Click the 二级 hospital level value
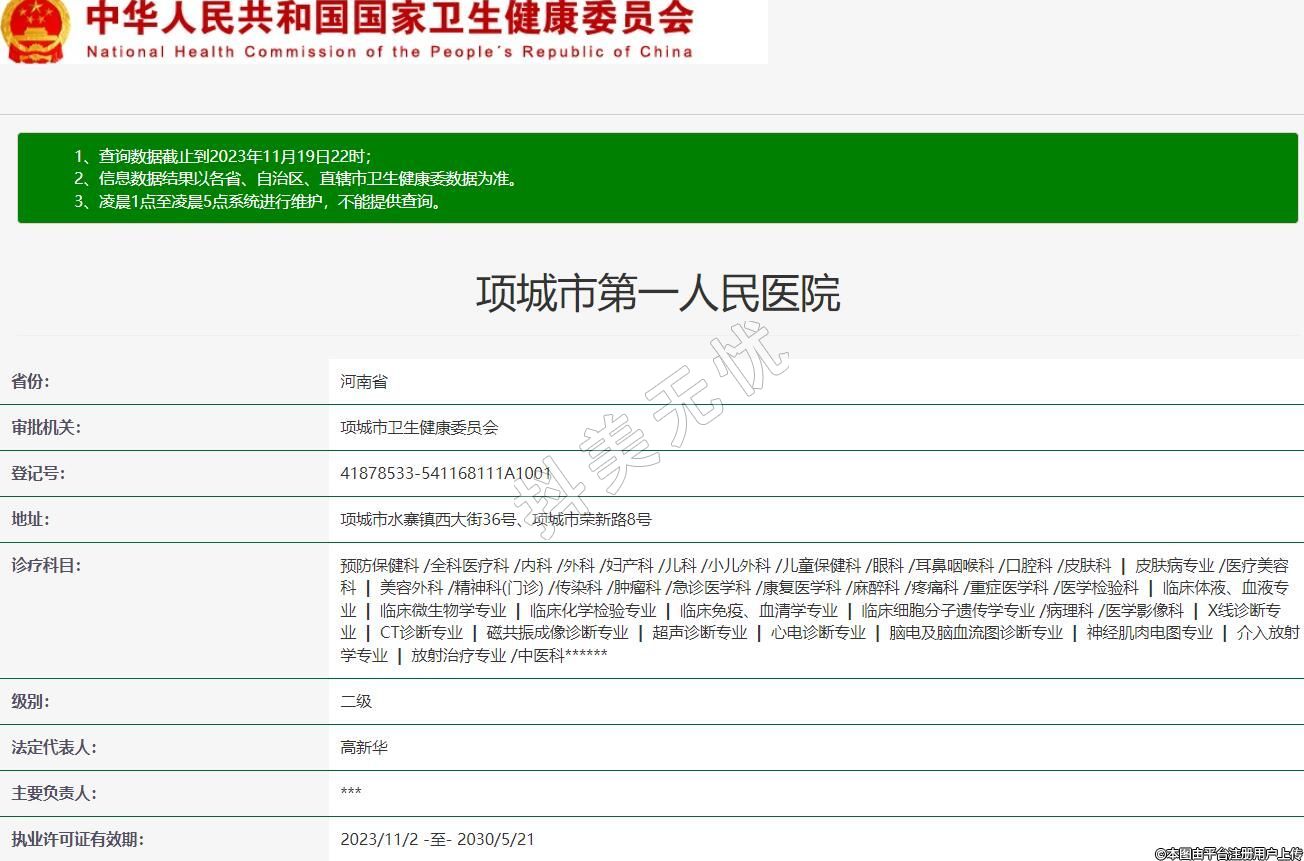 pyautogui.click(x=356, y=701)
